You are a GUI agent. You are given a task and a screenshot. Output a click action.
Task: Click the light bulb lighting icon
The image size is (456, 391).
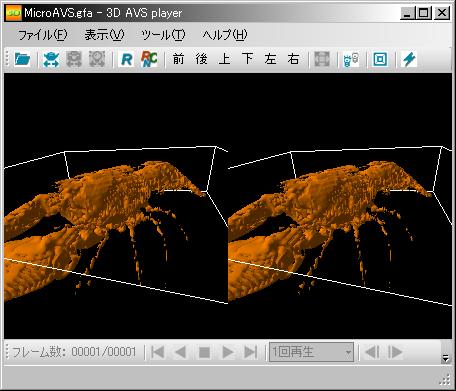[x=351, y=59]
